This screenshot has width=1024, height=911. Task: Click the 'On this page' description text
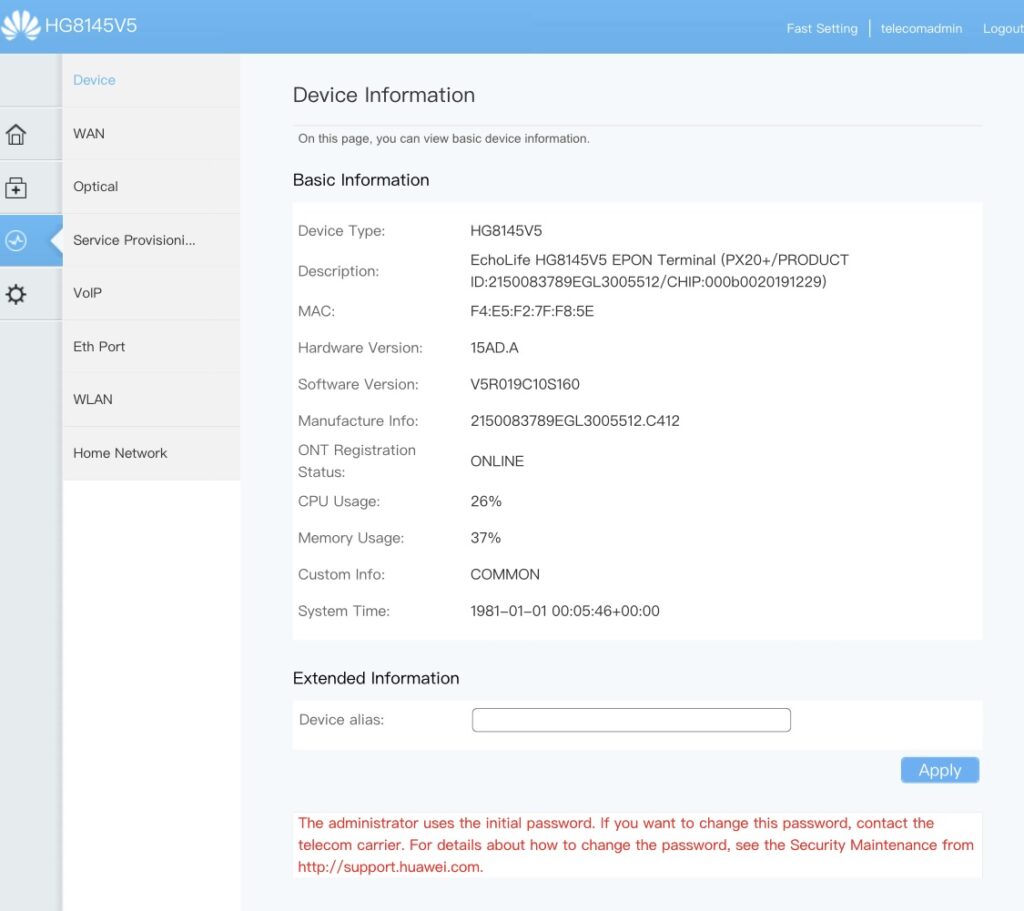(443, 138)
